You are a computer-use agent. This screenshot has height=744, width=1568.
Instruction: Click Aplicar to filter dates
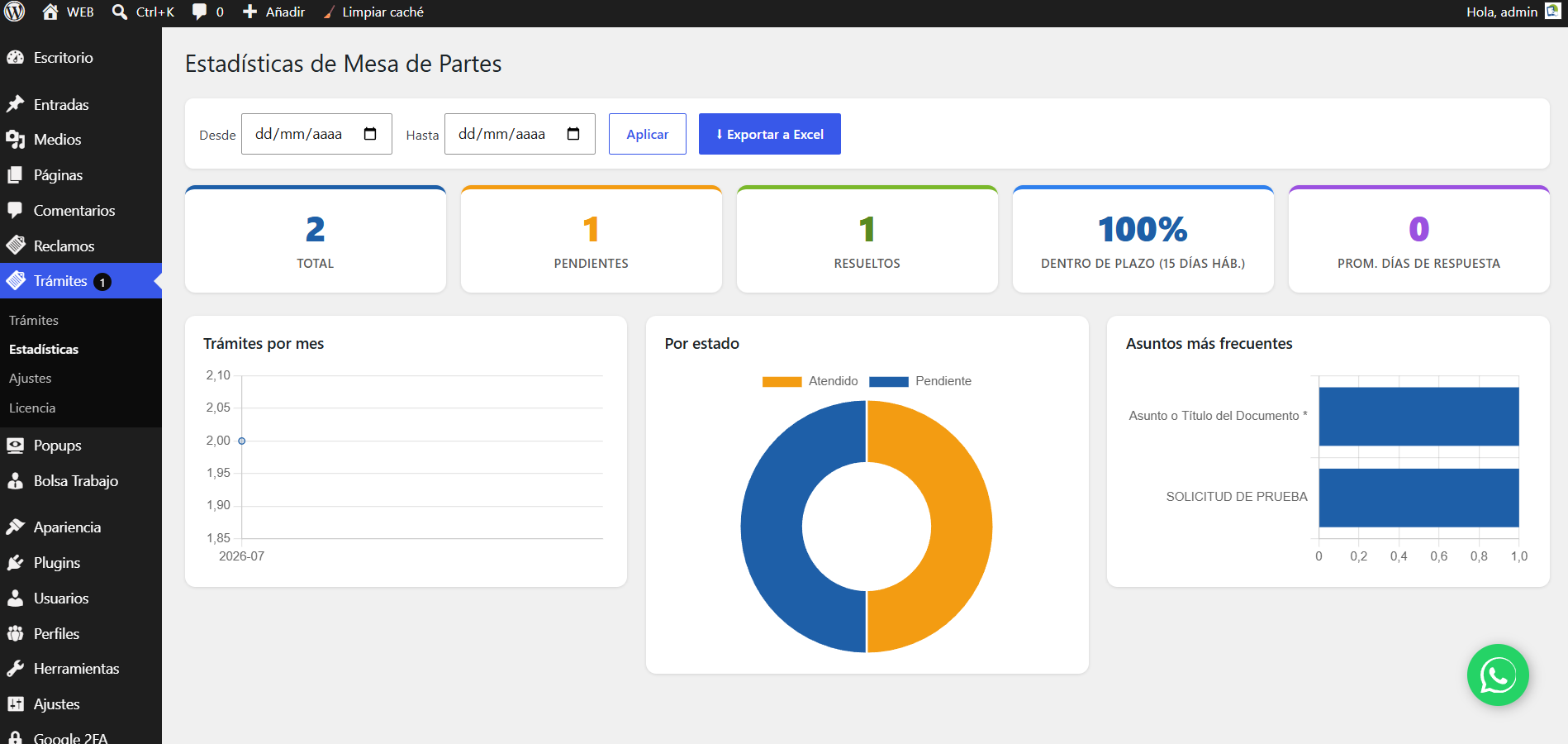648,134
